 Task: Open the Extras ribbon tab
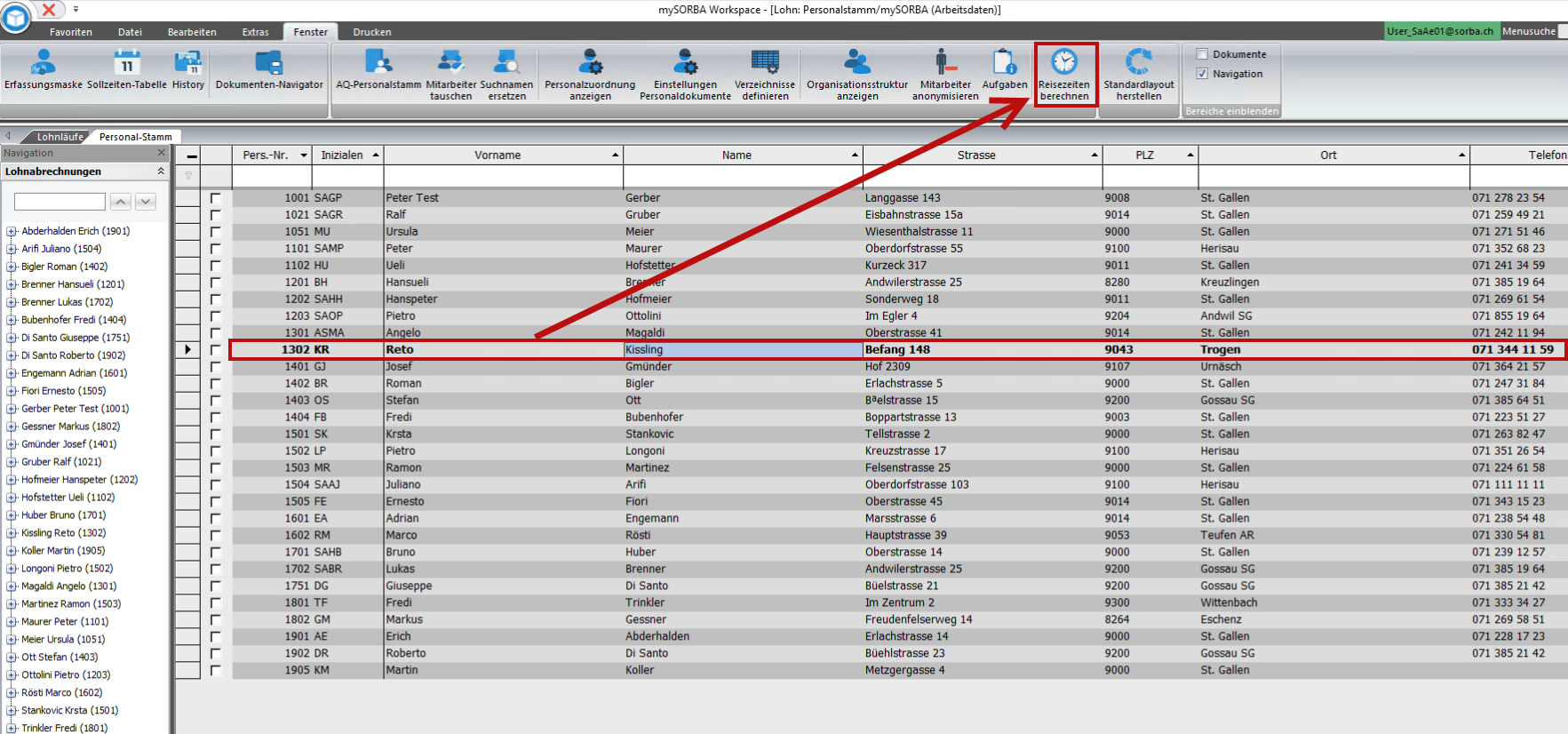256,32
